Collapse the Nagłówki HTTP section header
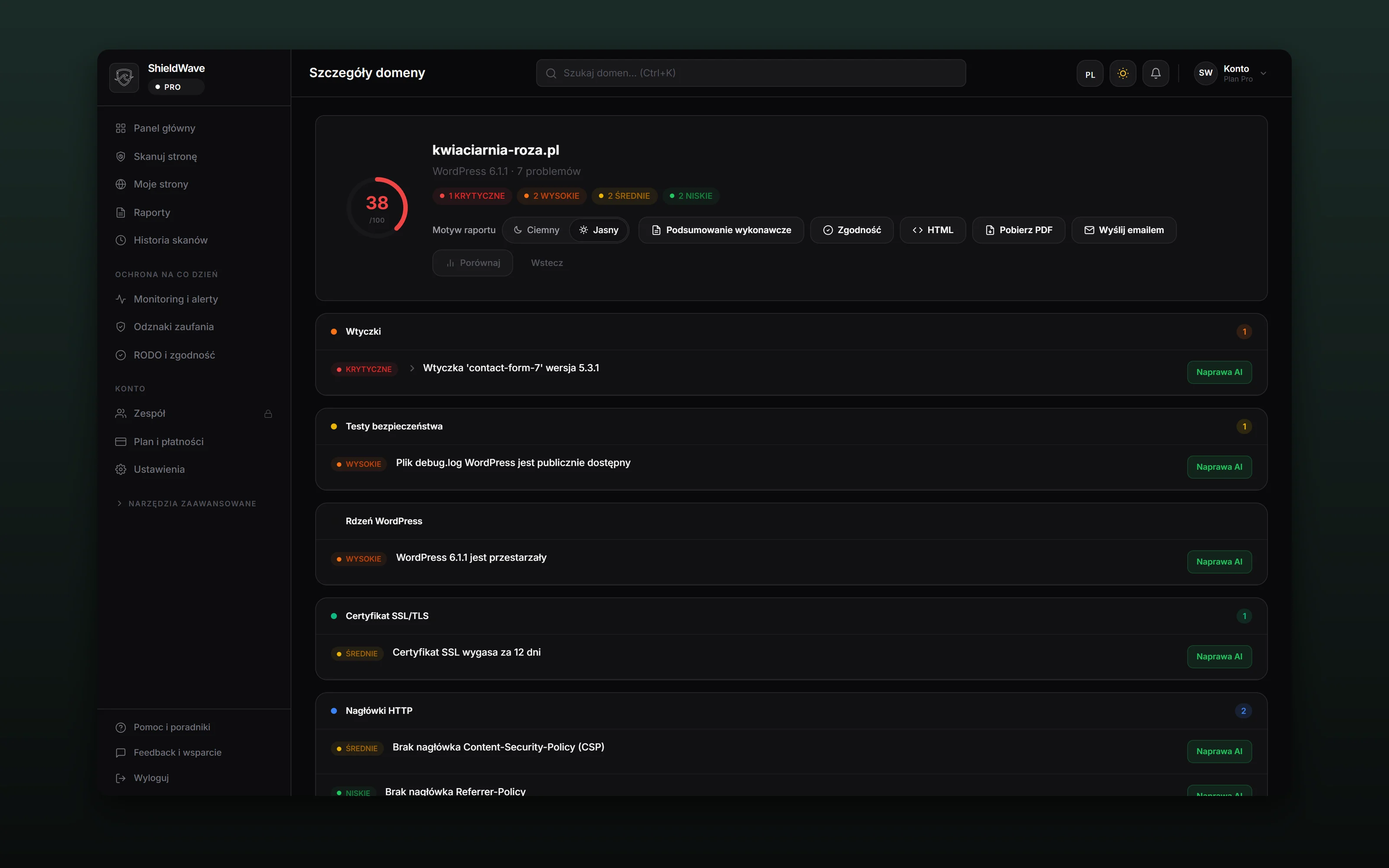 click(791, 711)
